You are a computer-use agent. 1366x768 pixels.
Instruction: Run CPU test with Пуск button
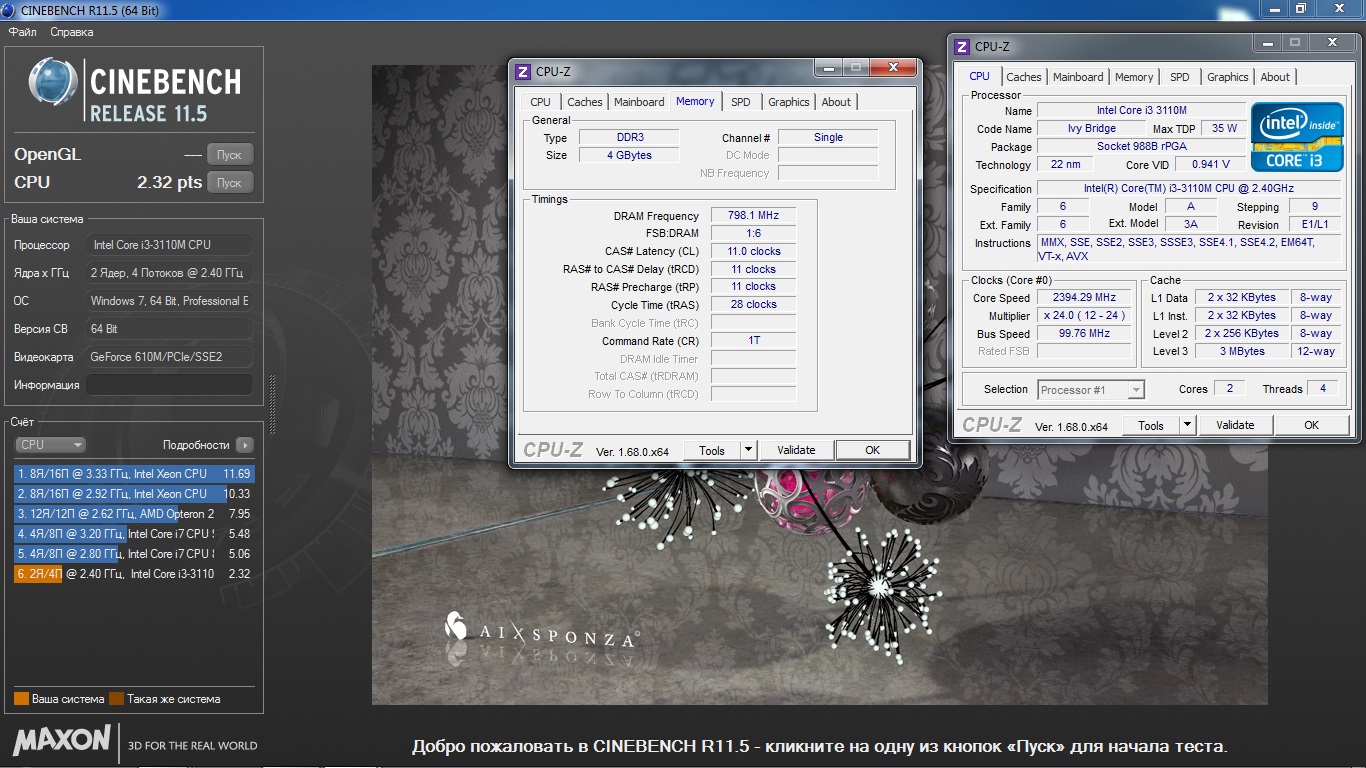point(230,183)
